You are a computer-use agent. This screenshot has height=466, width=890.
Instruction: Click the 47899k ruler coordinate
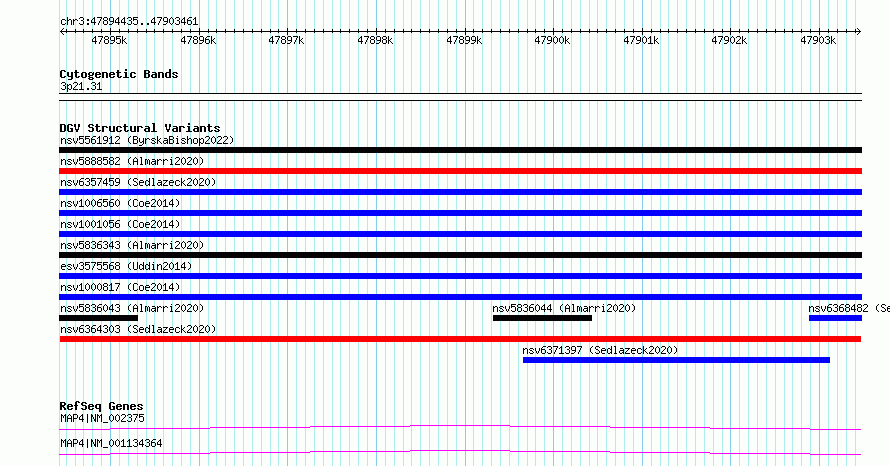[464, 41]
